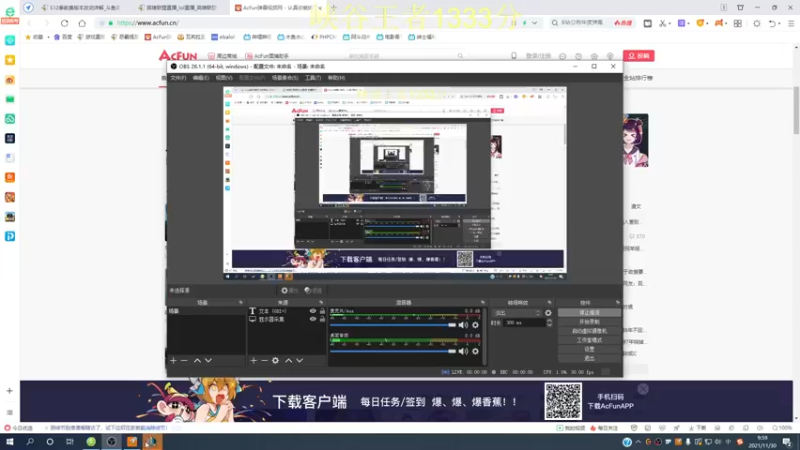
Task: Open the 淡出 transition dropdown
Action: click(x=516, y=313)
